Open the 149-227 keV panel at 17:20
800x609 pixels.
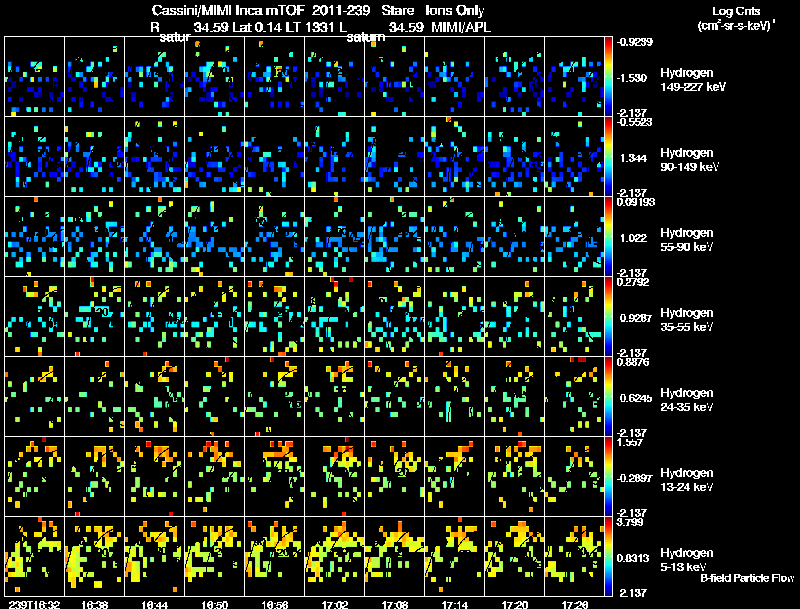[x=515, y=77]
